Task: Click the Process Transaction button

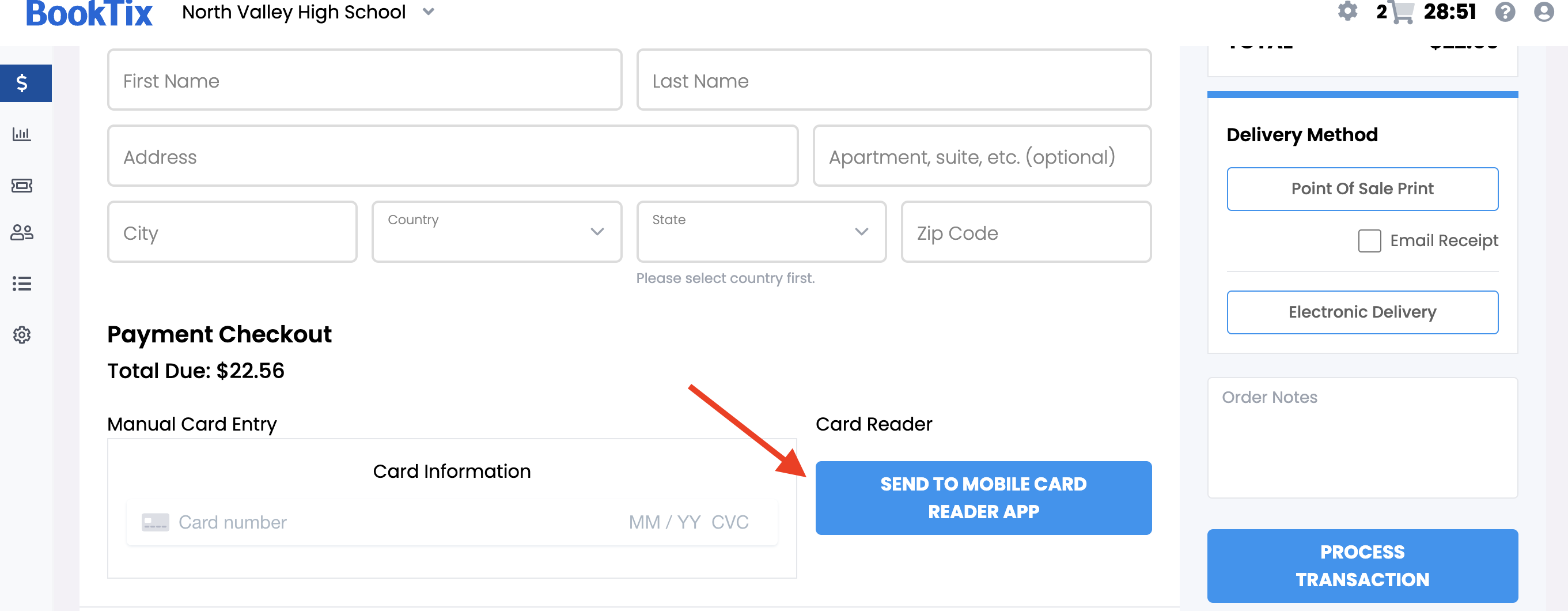Action: click(x=1362, y=565)
